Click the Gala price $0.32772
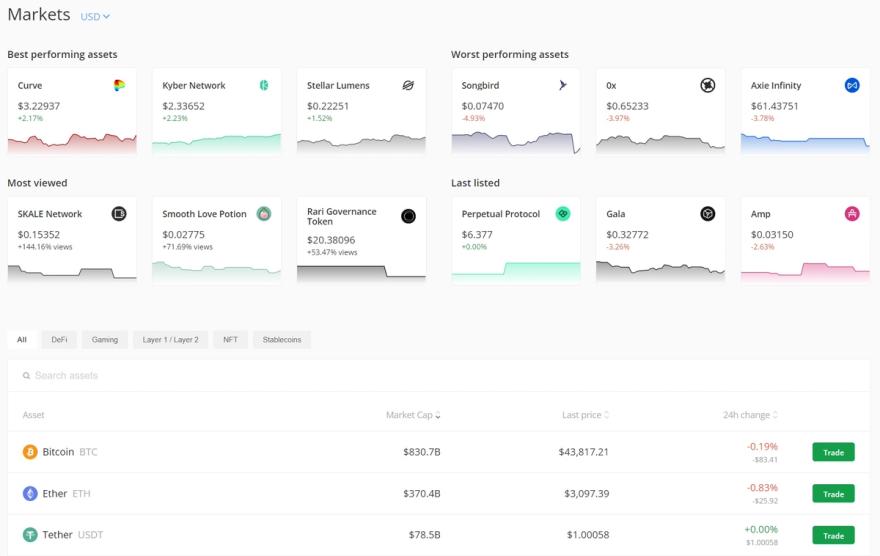 [627, 235]
